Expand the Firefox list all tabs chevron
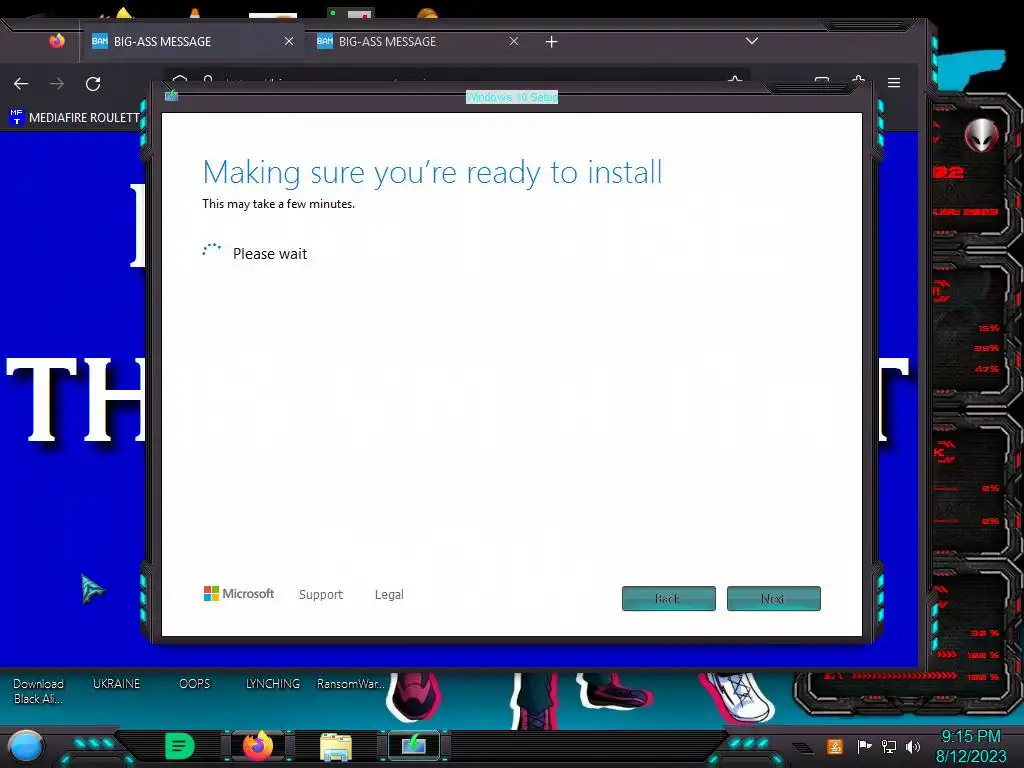Image resolution: width=1024 pixels, height=768 pixels. [x=752, y=41]
